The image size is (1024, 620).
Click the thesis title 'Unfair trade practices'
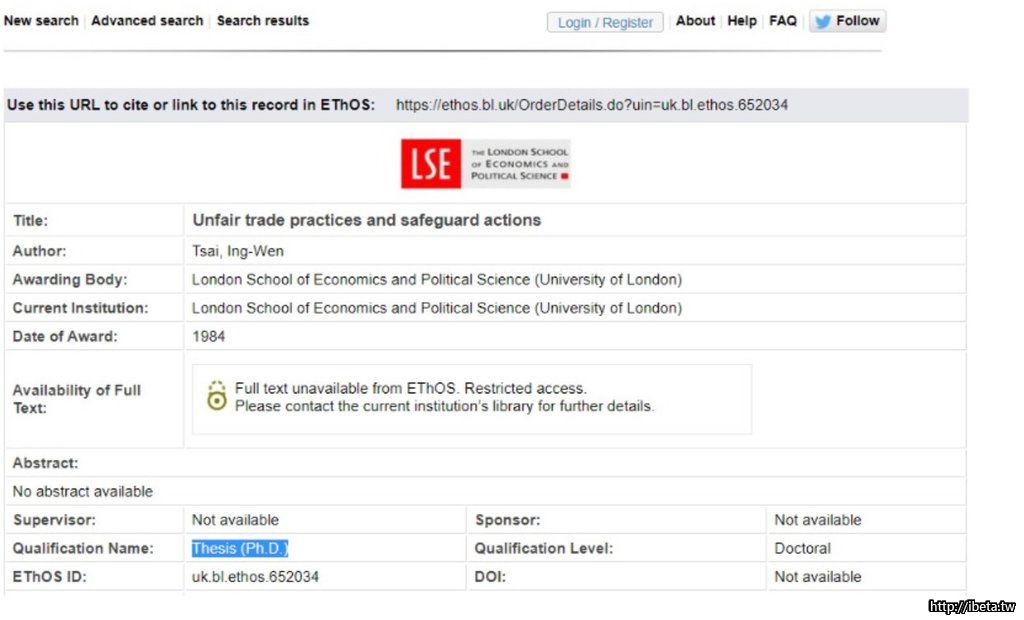(x=366, y=220)
